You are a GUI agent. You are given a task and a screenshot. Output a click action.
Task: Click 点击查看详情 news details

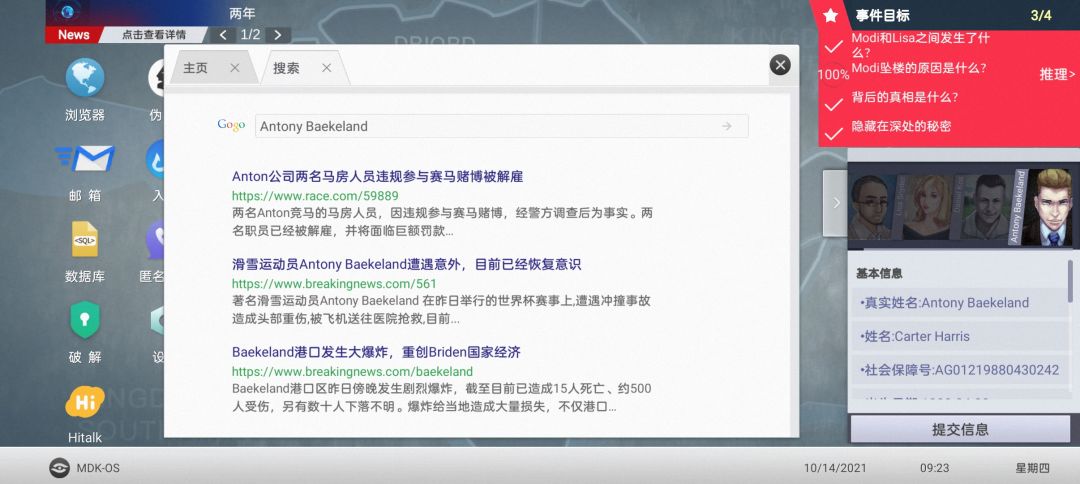pos(154,35)
